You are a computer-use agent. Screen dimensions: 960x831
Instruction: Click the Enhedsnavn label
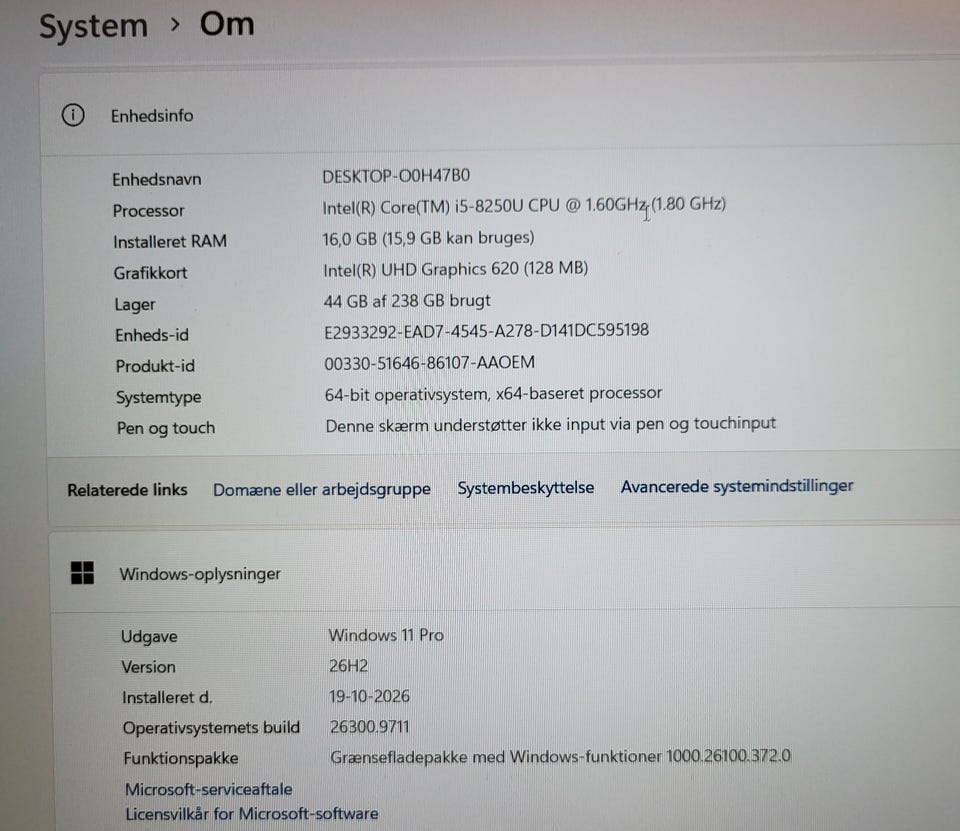[157, 179]
